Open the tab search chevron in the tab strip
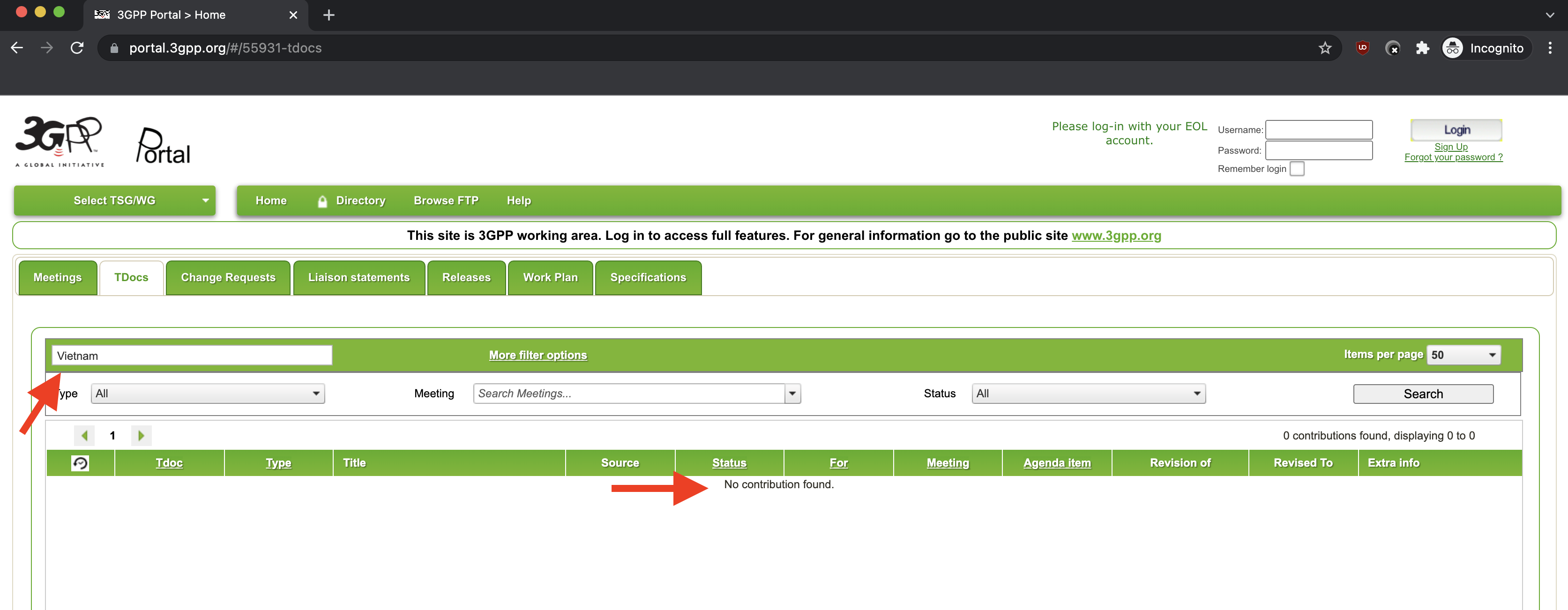This screenshot has width=1568, height=610. tap(1549, 15)
